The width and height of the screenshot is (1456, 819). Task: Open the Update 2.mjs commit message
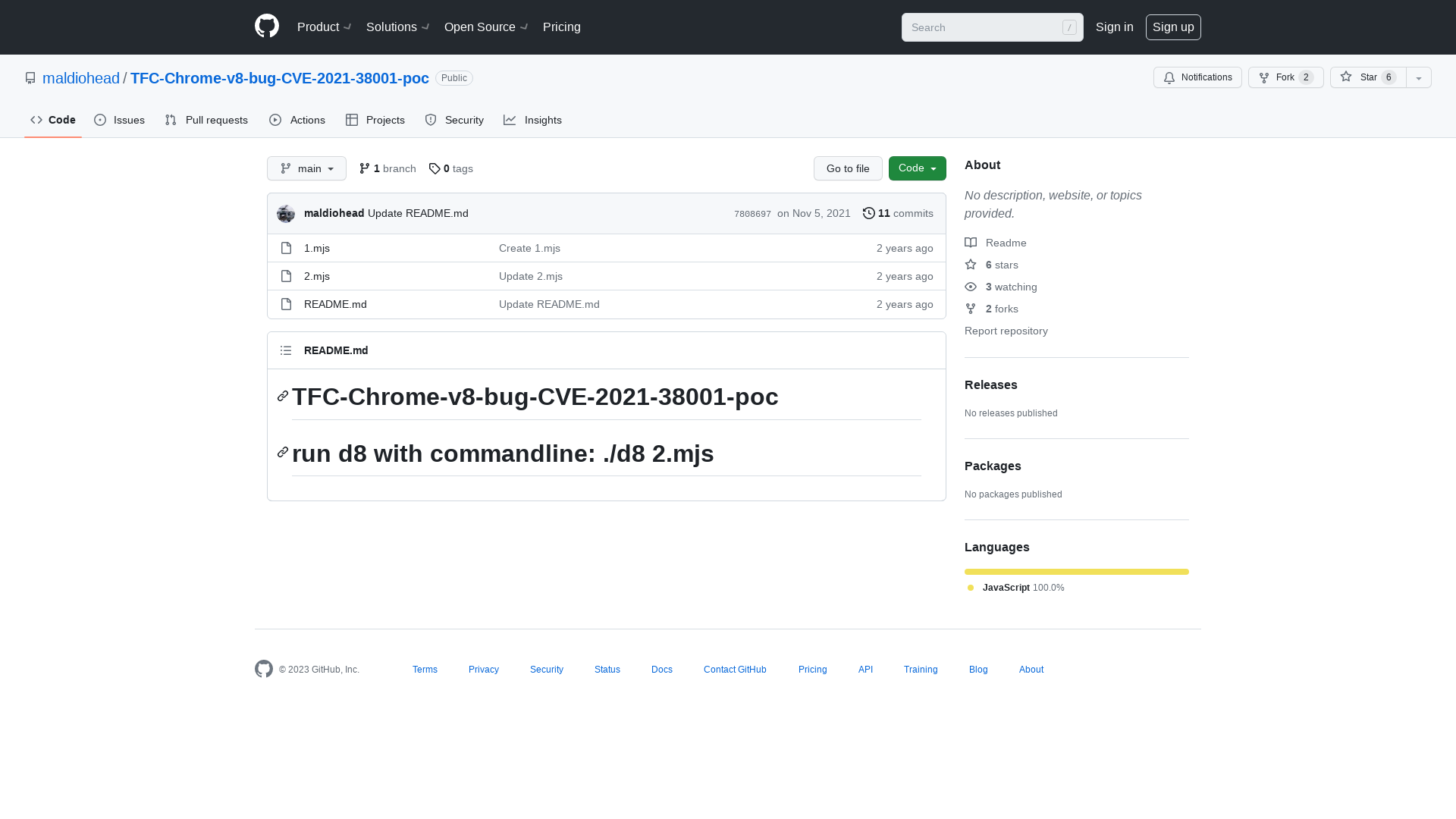(531, 276)
